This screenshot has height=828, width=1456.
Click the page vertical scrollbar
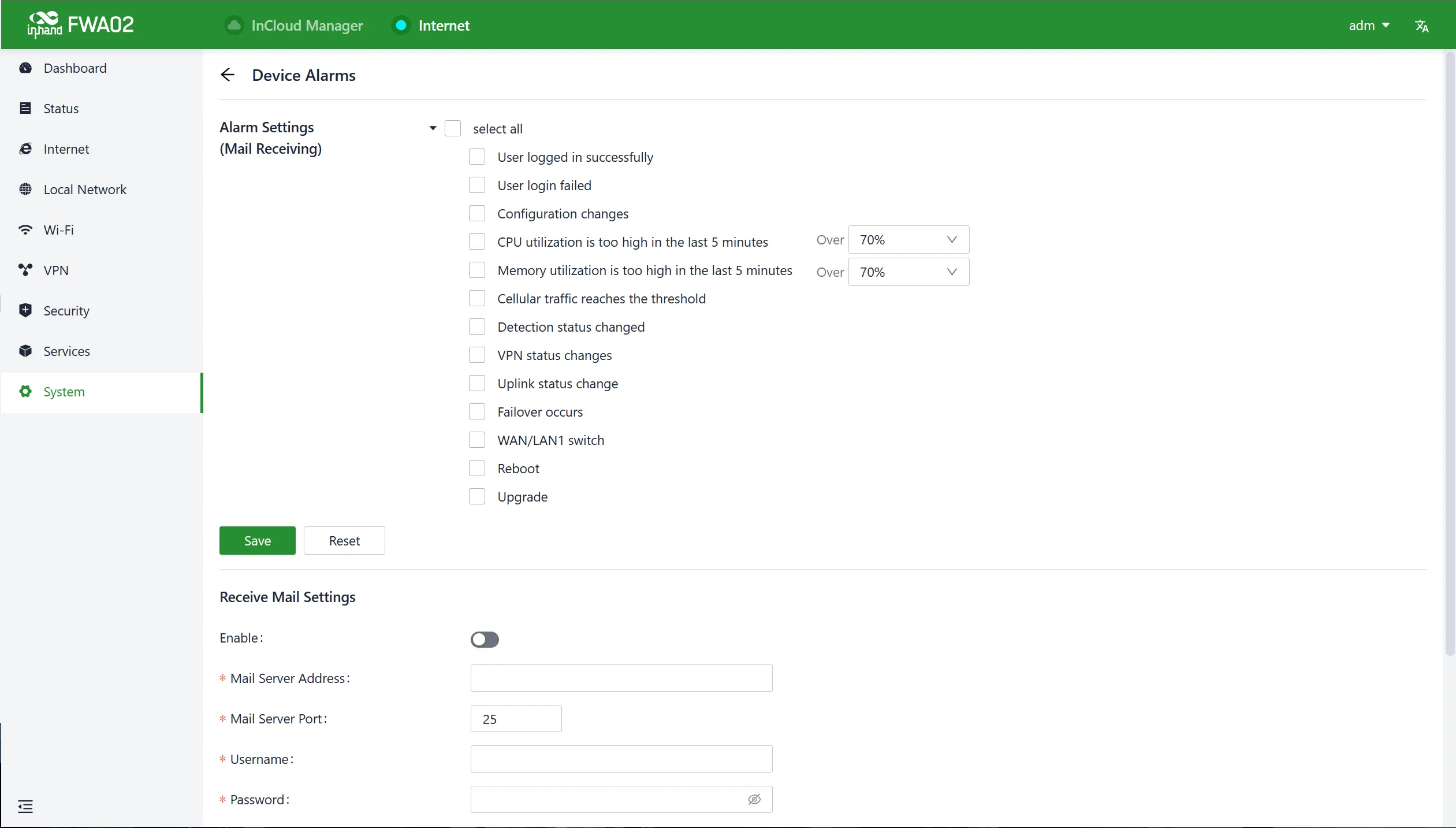point(1450,354)
